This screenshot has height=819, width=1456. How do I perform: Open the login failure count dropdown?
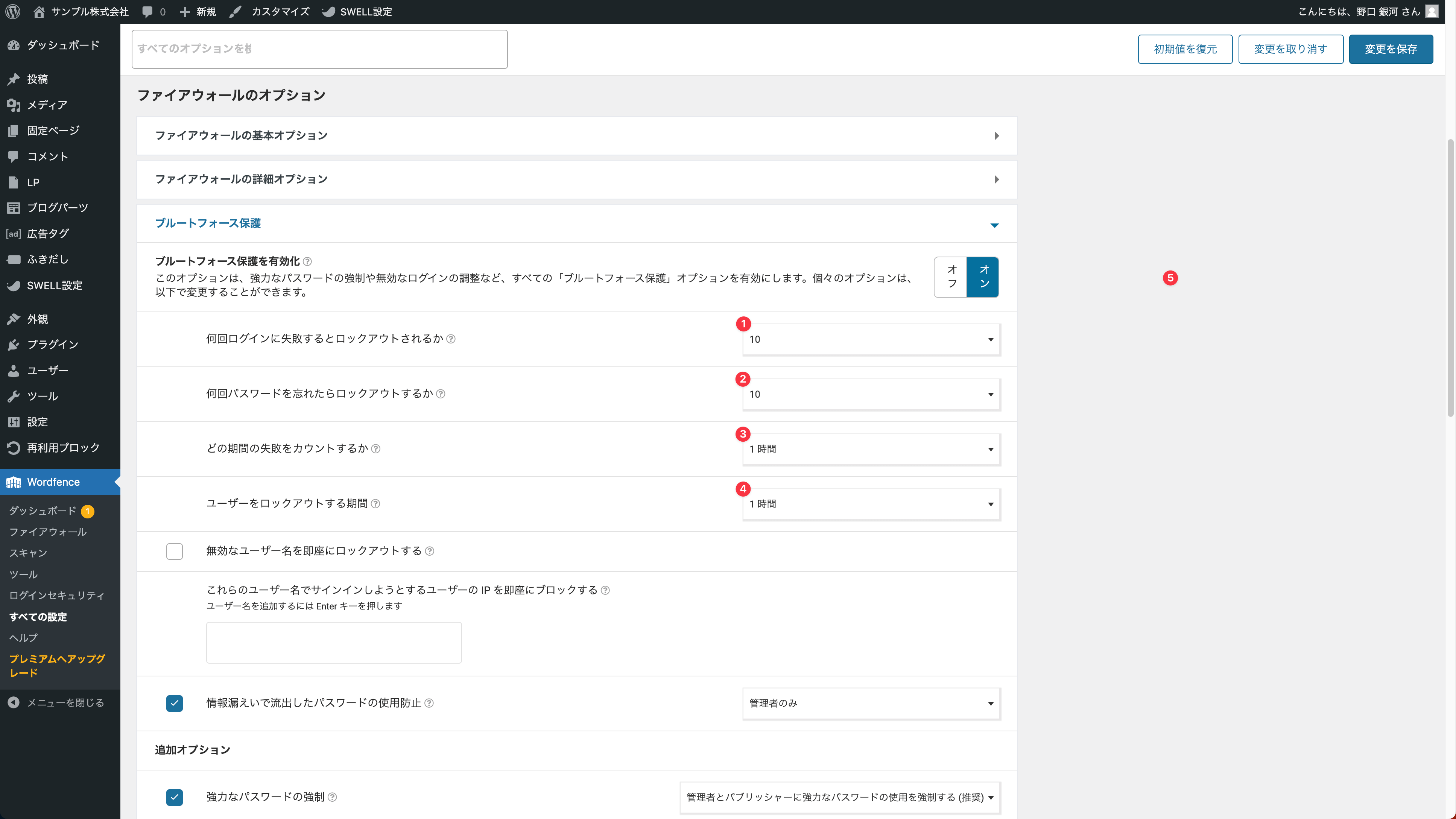871,339
